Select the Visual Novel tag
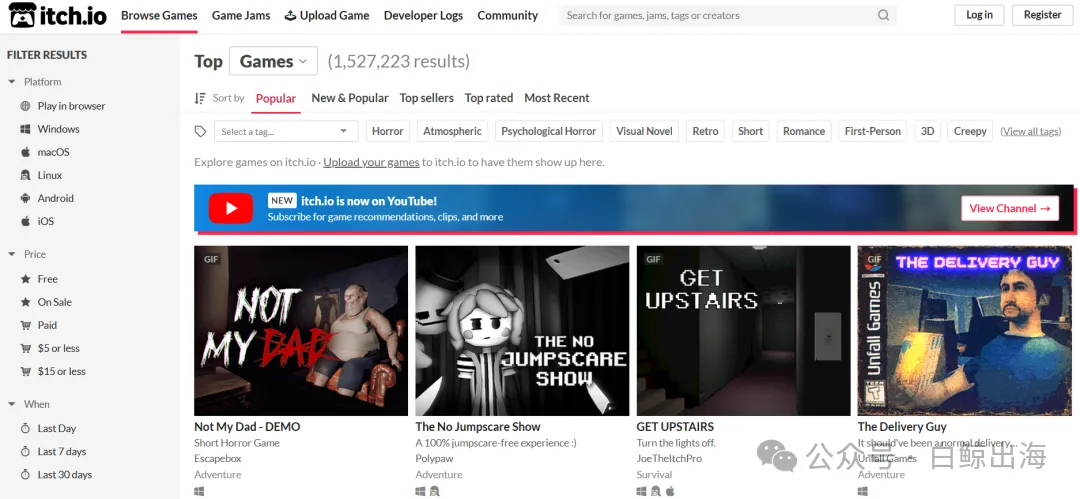1080x499 pixels. (x=644, y=131)
